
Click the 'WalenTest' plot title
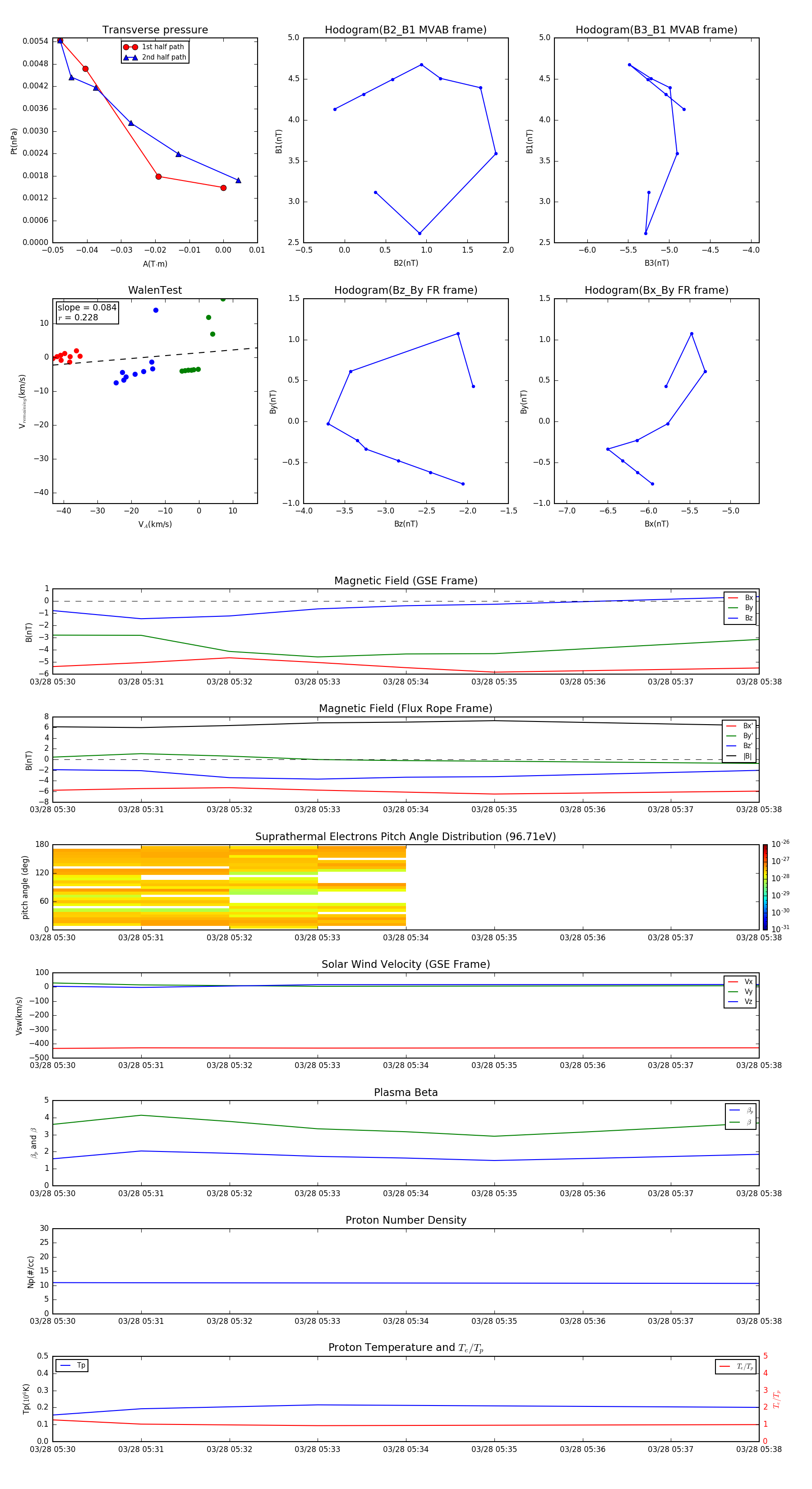(x=155, y=290)
